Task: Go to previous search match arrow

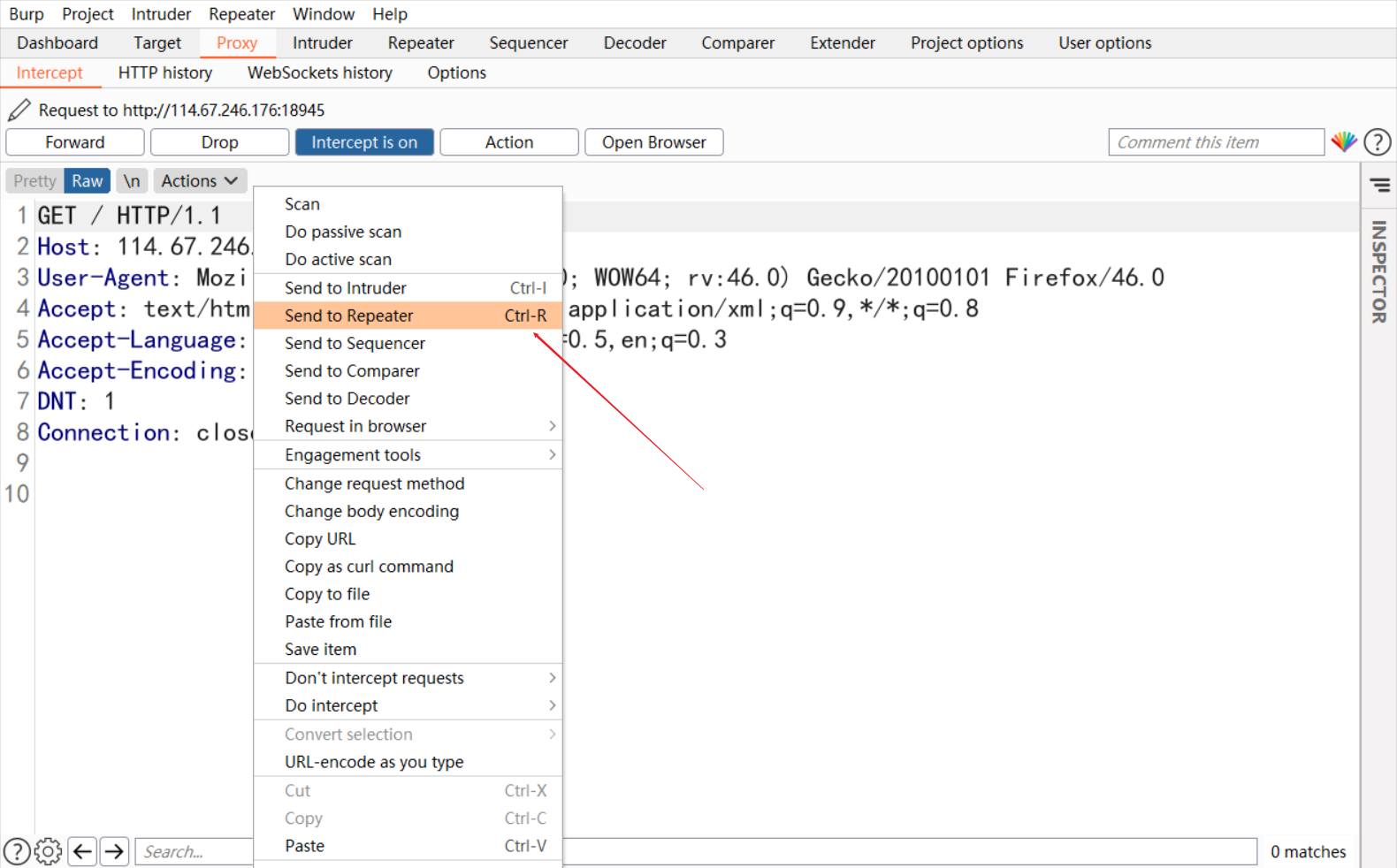Action: click(x=82, y=851)
